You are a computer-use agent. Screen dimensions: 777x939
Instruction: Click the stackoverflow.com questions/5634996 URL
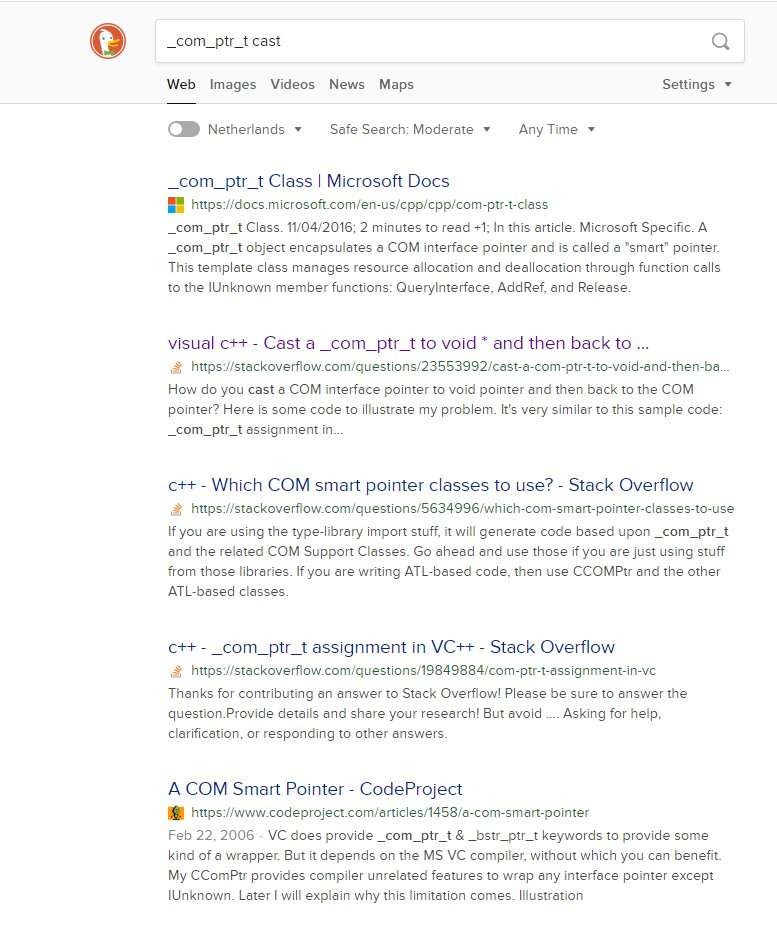pyautogui.click(x=462, y=509)
